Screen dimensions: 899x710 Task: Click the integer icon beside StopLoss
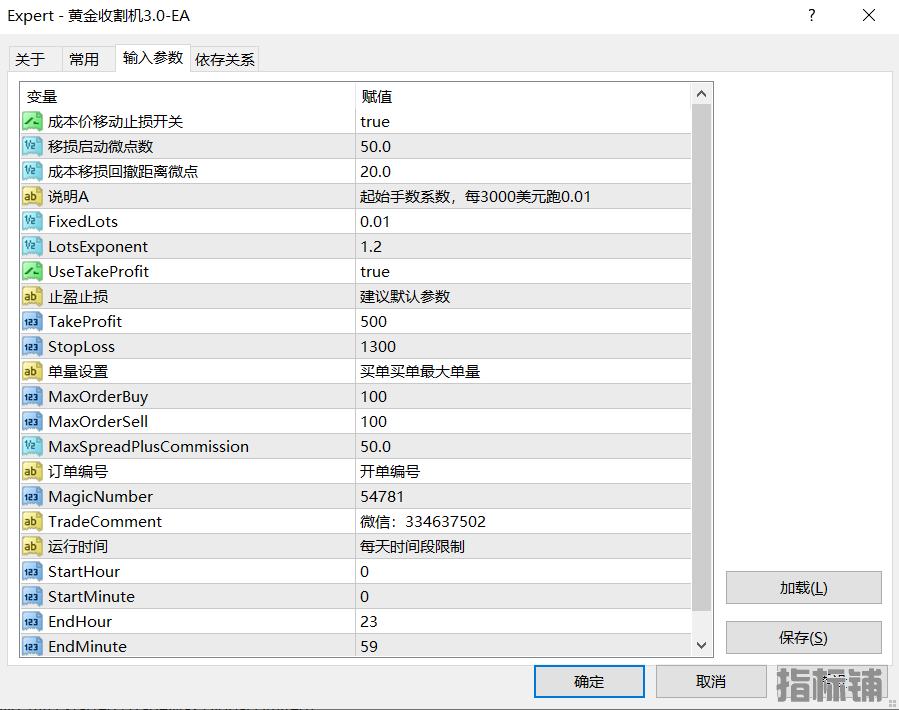(32, 346)
